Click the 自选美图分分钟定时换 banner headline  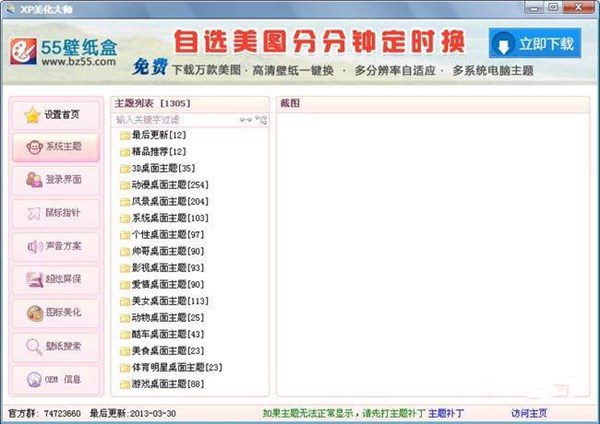[320, 42]
